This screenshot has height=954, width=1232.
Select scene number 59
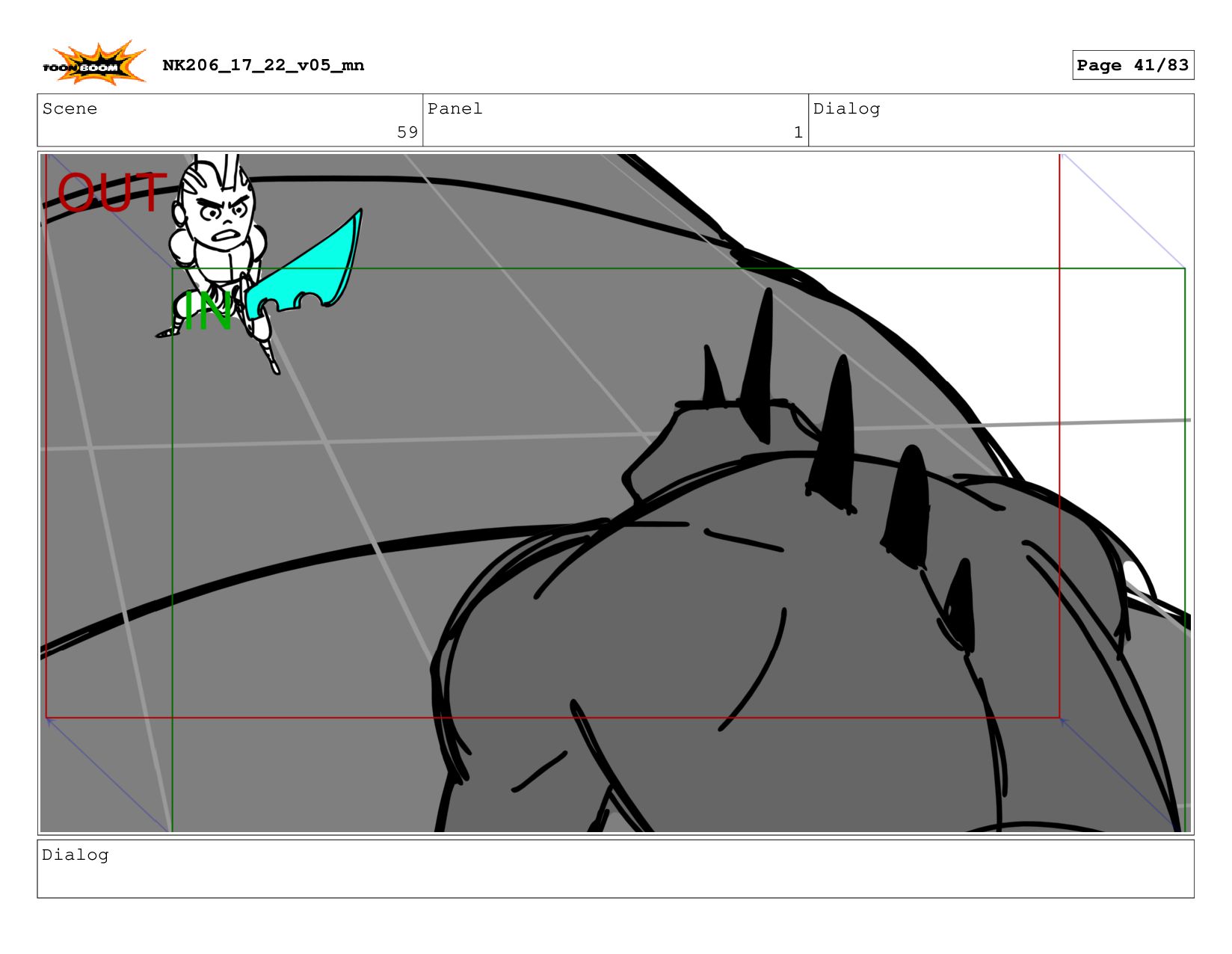[x=407, y=132]
